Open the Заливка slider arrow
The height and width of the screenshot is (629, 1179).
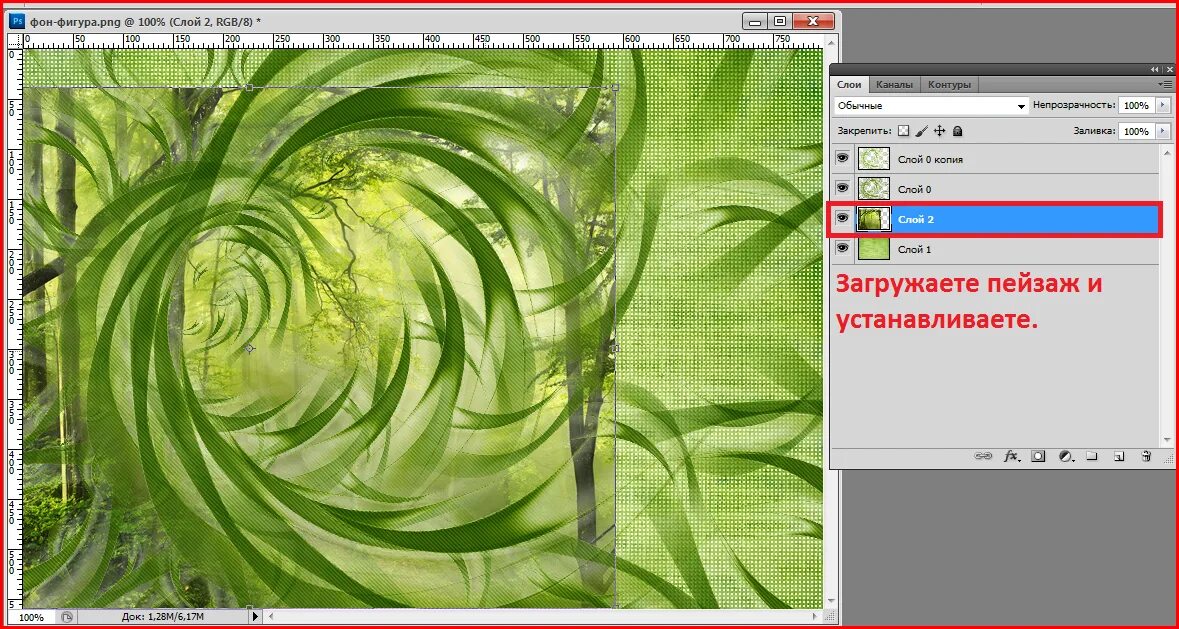[1164, 131]
